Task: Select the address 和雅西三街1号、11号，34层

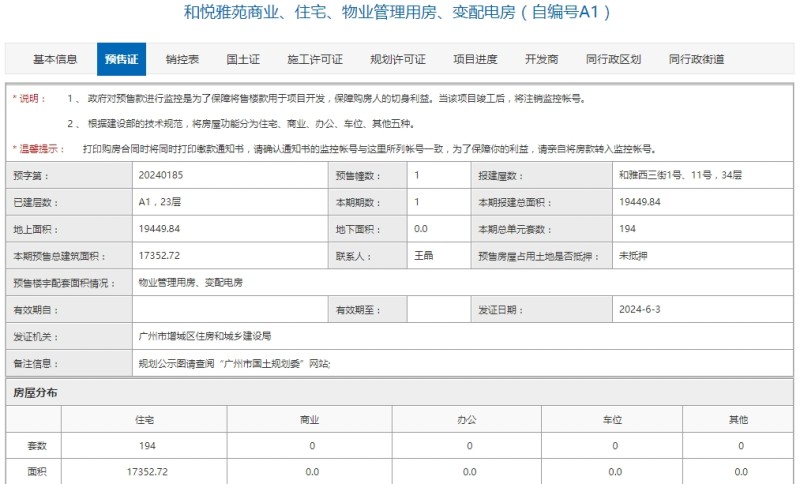Action: tap(680, 175)
